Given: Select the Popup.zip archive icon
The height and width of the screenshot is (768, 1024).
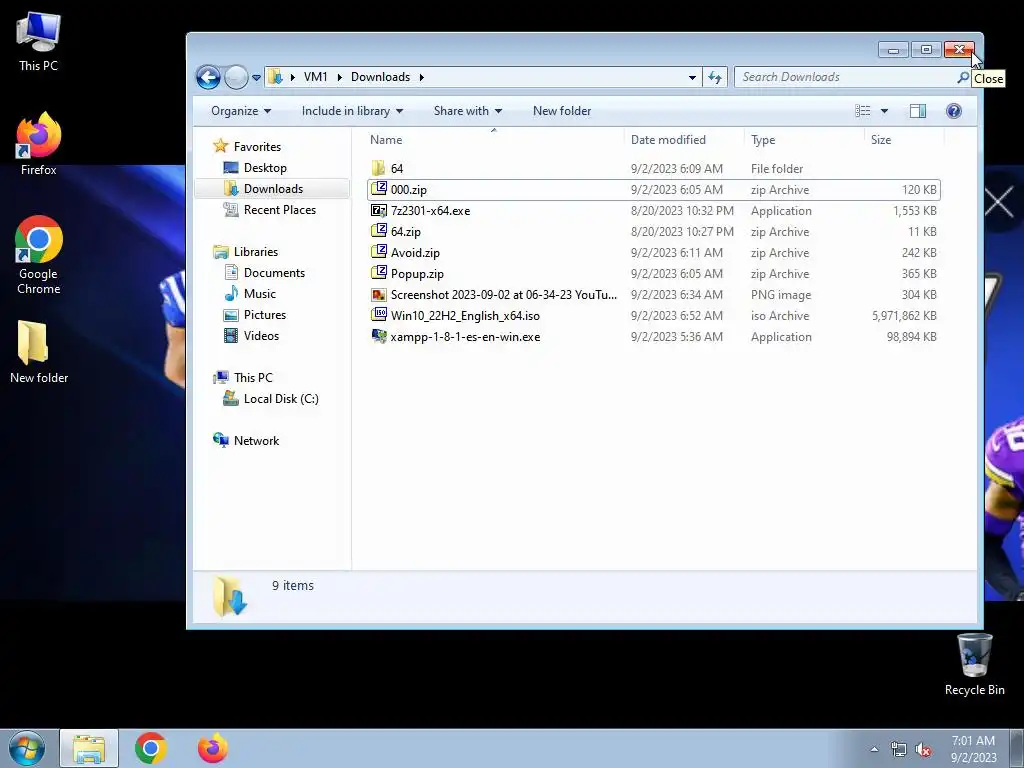Looking at the screenshot, I should (x=379, y=273).
